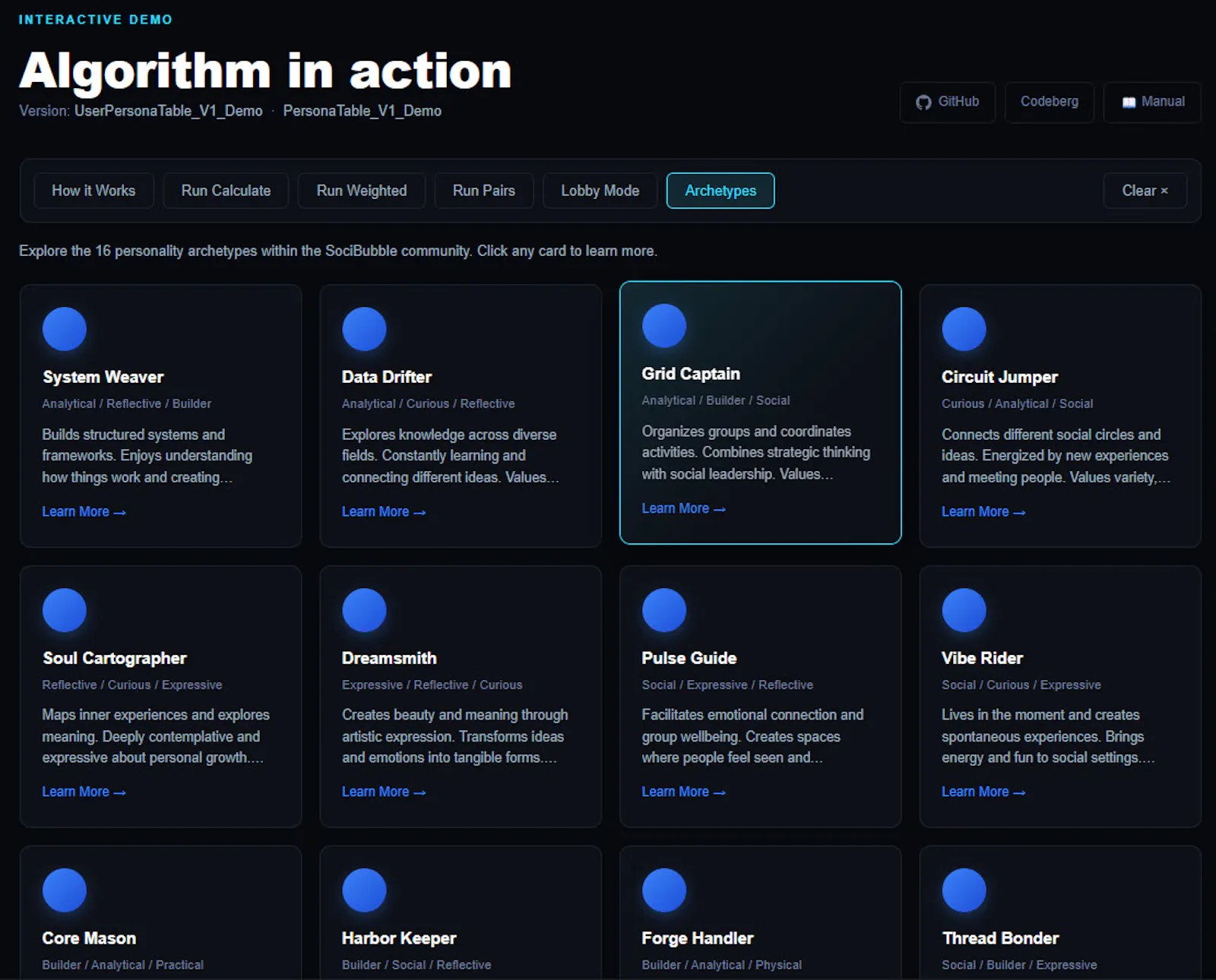Click the Harbor Keeper card title
The image size is (1216, 980).
[399, 938]
